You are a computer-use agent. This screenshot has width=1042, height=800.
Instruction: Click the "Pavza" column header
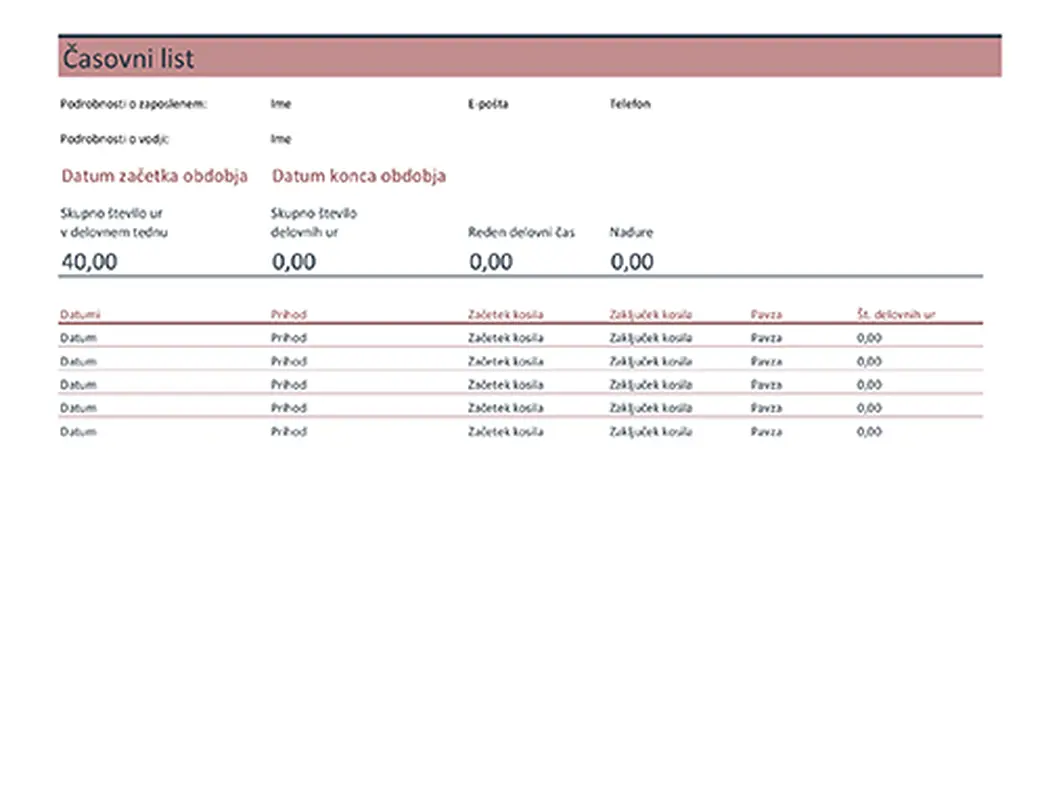pyautogui.click(x=766, y=314)
